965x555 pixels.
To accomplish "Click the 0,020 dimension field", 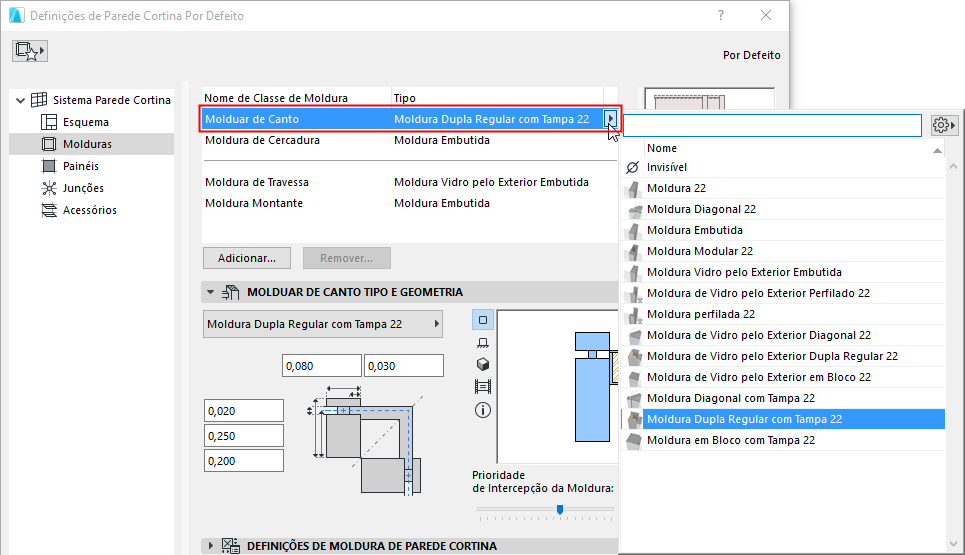I will (x=244, y=410).
